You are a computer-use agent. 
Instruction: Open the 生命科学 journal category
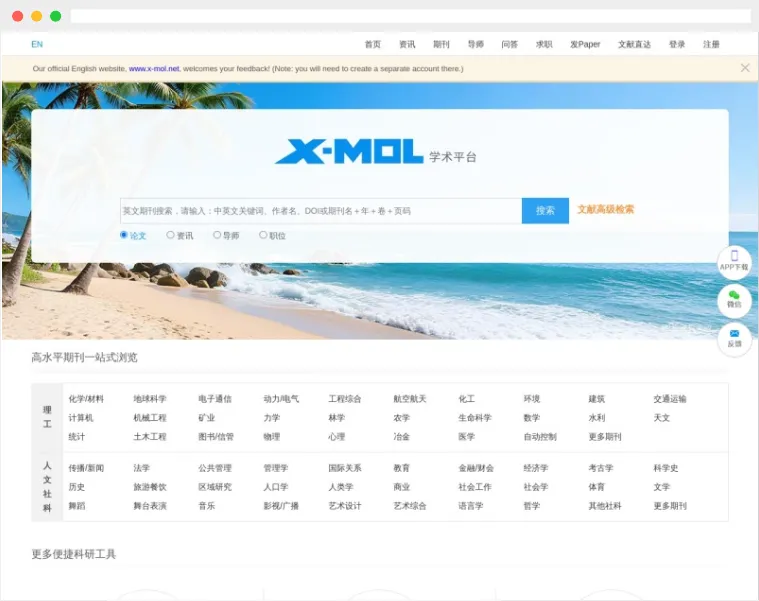(x=475, y=418)
